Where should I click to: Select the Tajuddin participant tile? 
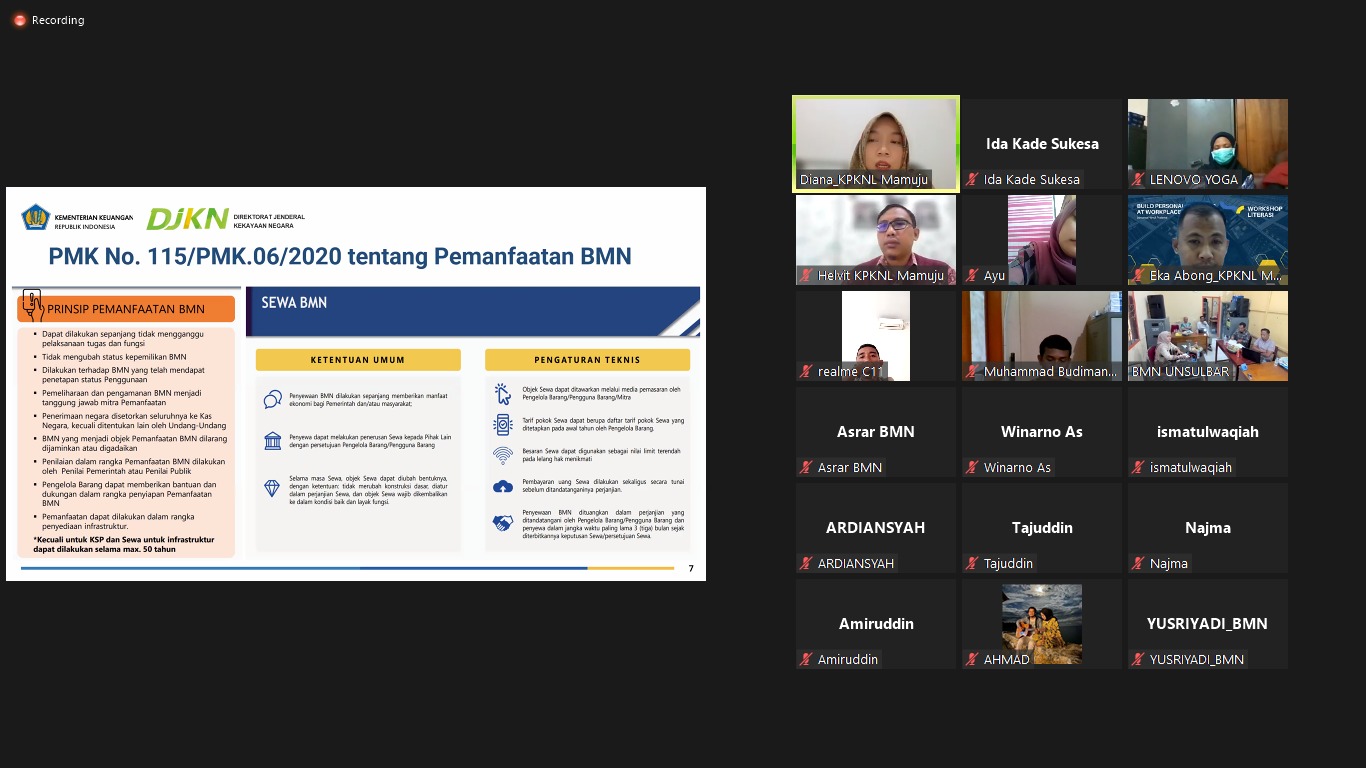coord(1042,528)
